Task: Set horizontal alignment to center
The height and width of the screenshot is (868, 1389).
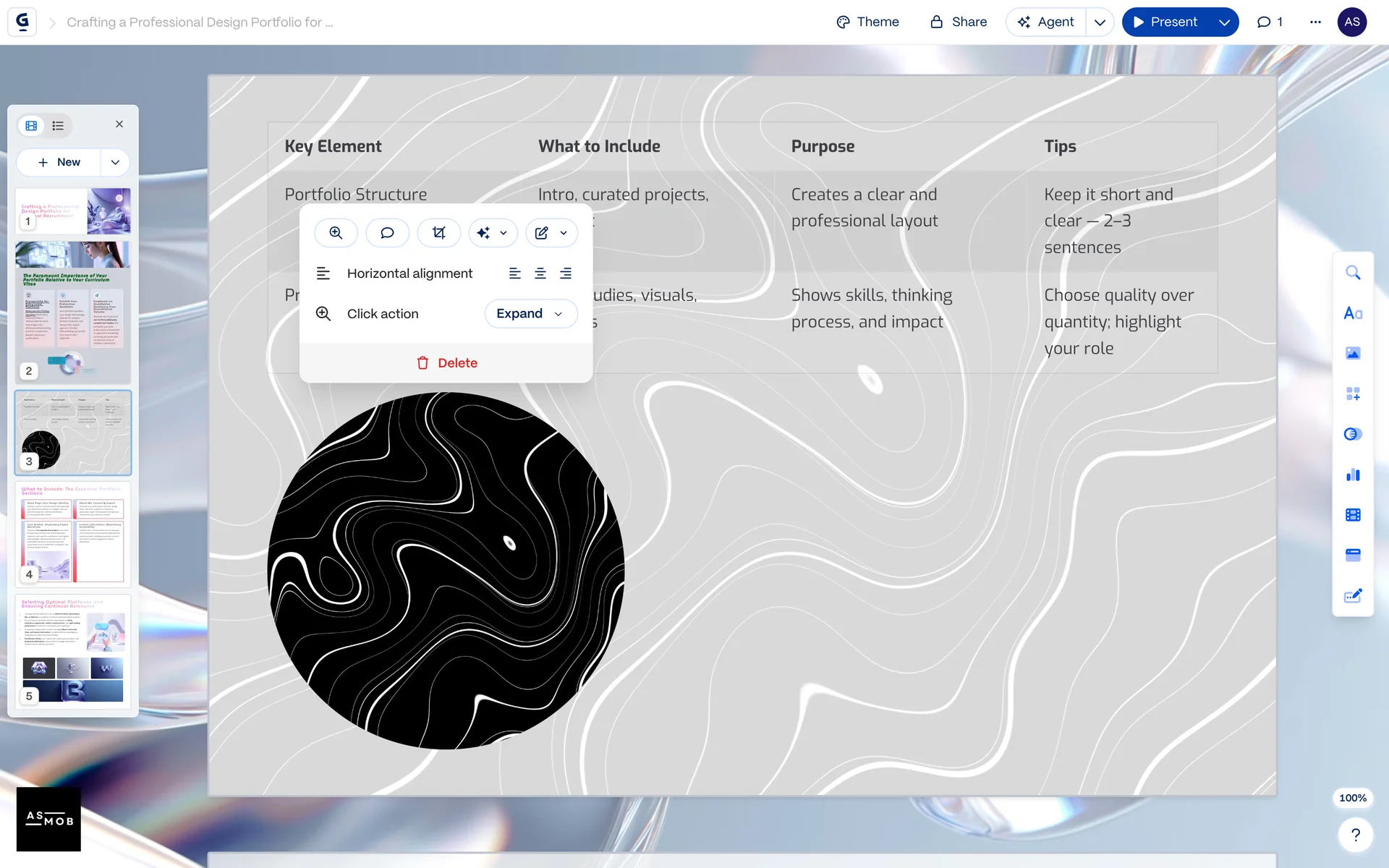Action: coord(540,273)
